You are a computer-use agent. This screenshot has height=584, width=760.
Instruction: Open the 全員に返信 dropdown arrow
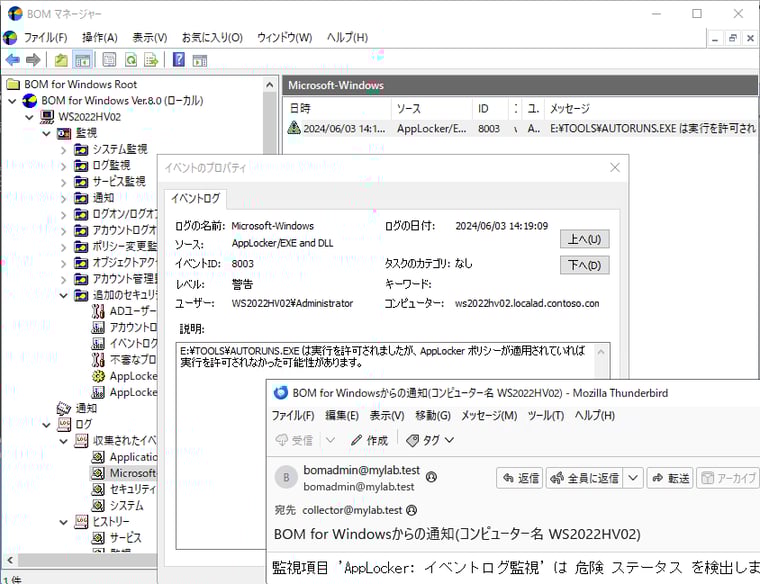[x=633, y=478]
